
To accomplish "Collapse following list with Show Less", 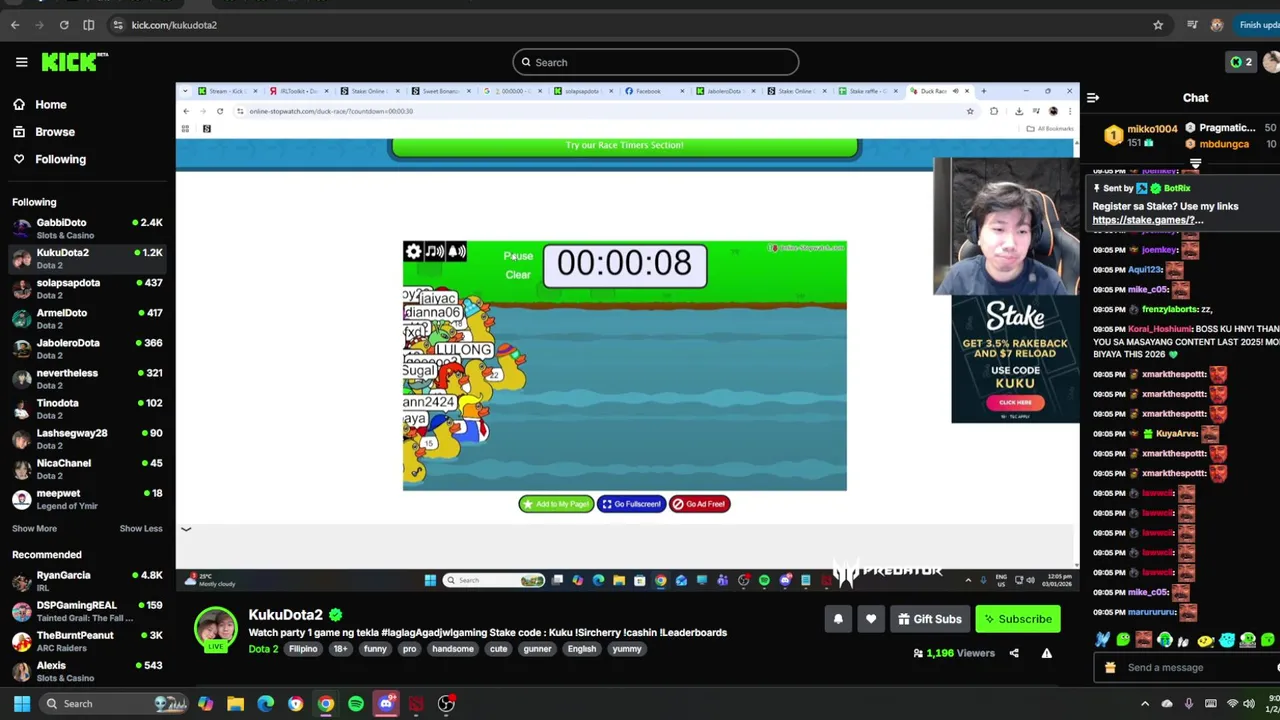I will click(141, 528).
